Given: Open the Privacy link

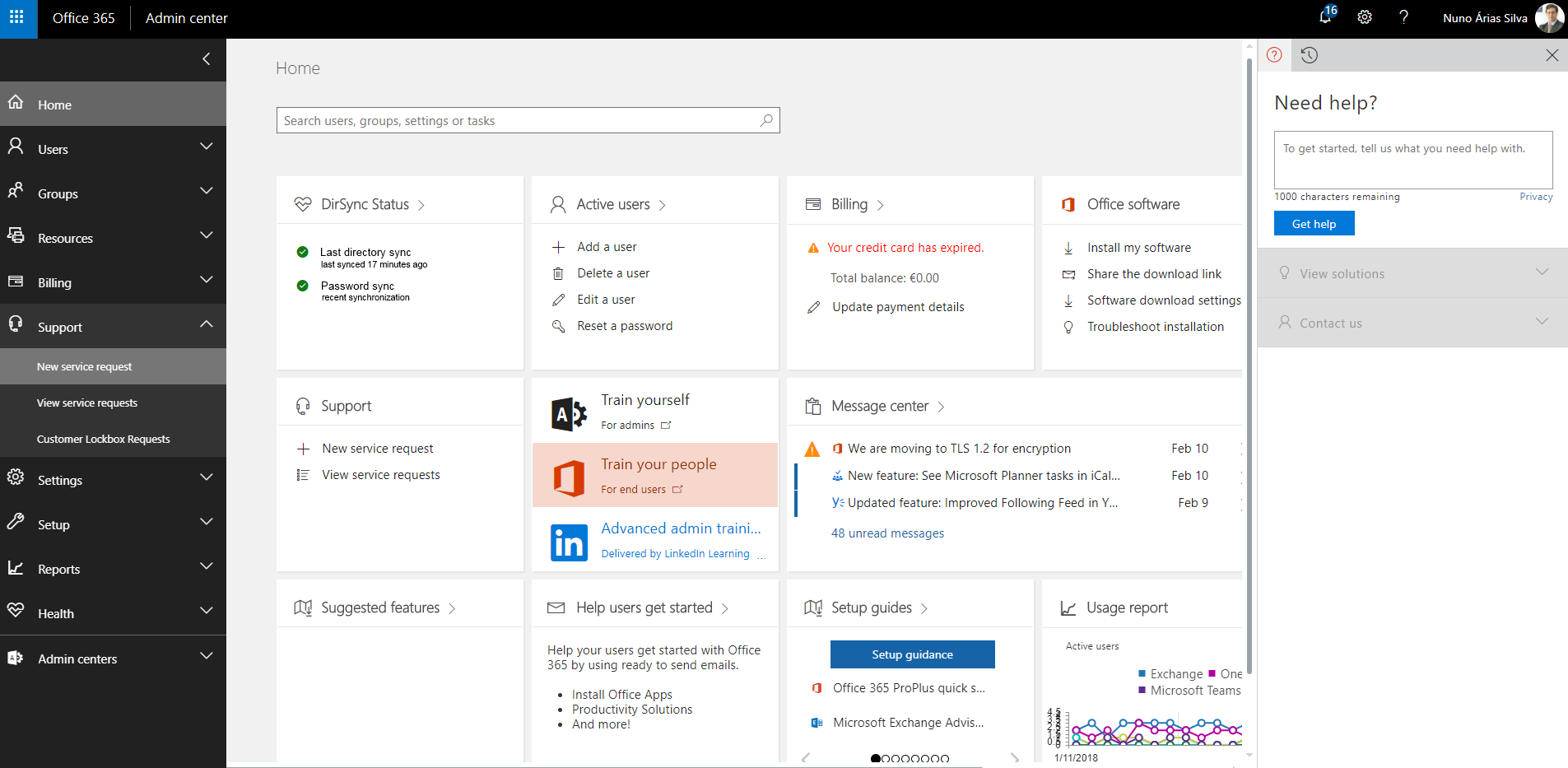Looking at the screenshot, I should (x=1536, y=197).
